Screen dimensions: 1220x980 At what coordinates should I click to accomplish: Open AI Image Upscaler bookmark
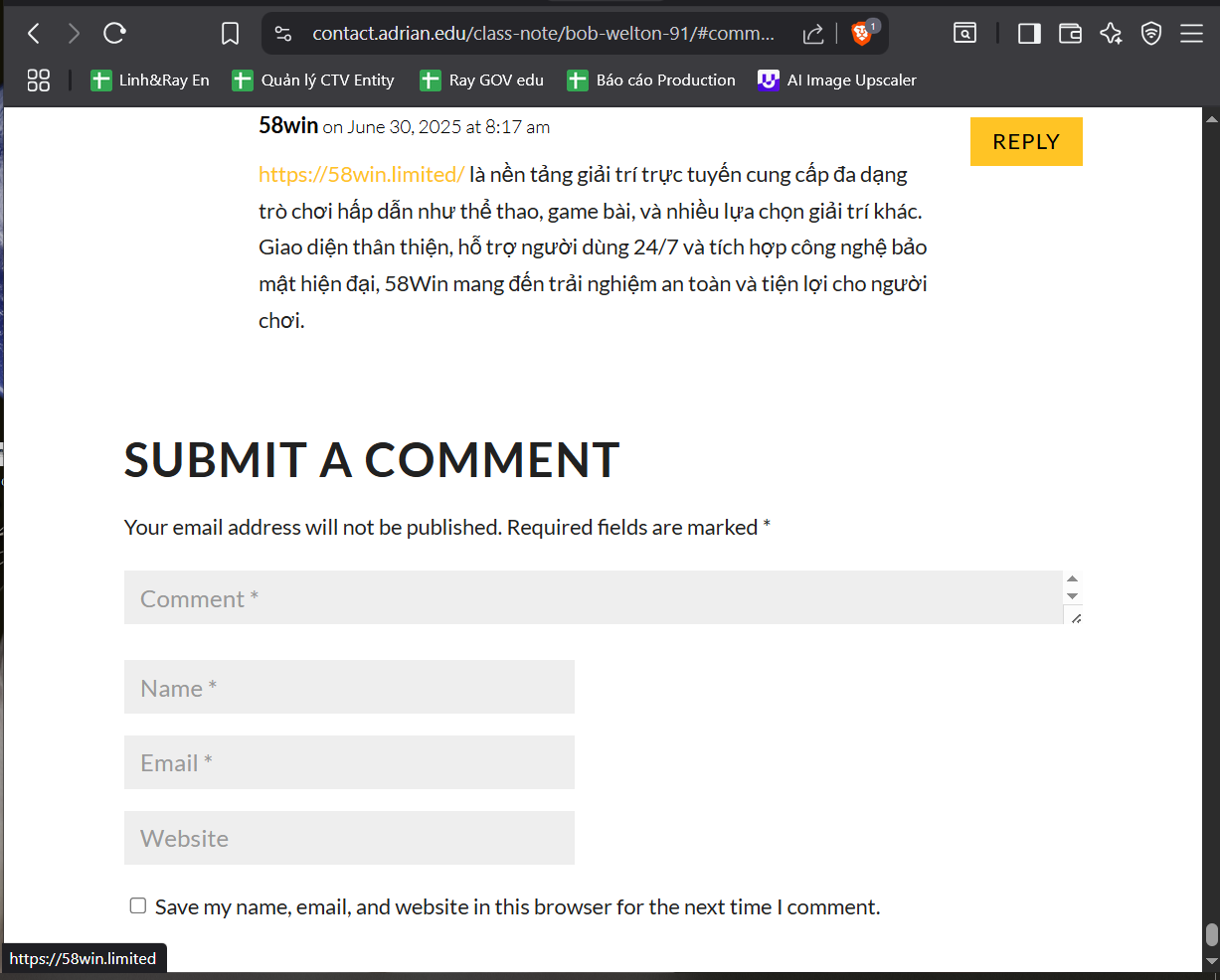click(x=837, y=81)
